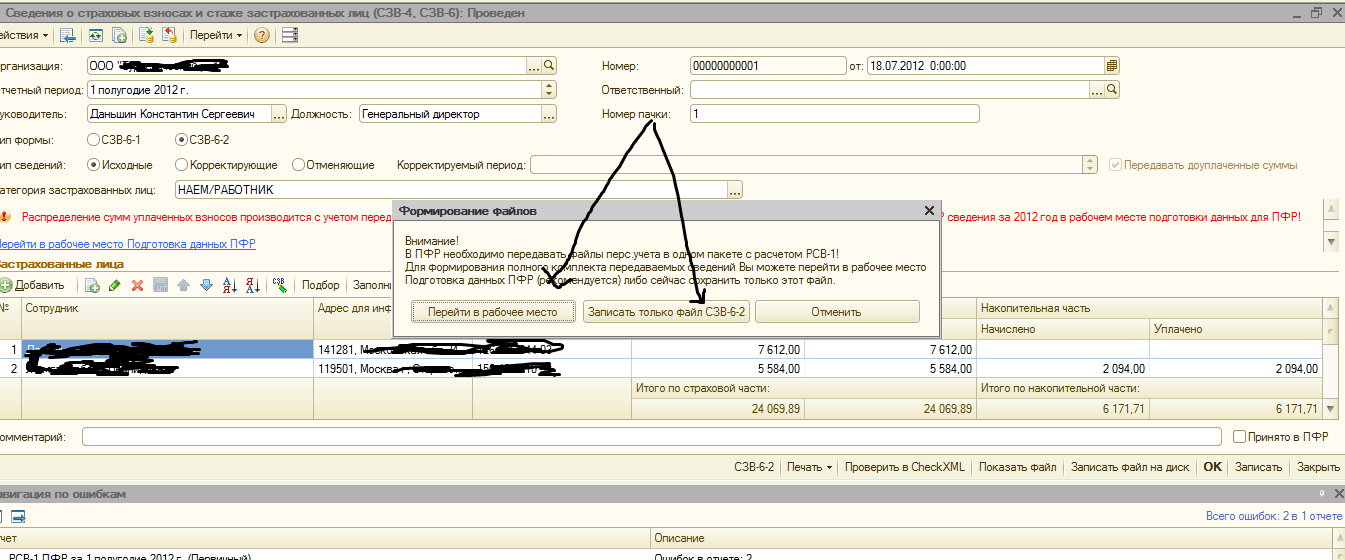Image resolution: width=1345 pixels, height=560 pixels.
Task: Select Корректирующие information type radio button
Action: (x=181, y=165)
